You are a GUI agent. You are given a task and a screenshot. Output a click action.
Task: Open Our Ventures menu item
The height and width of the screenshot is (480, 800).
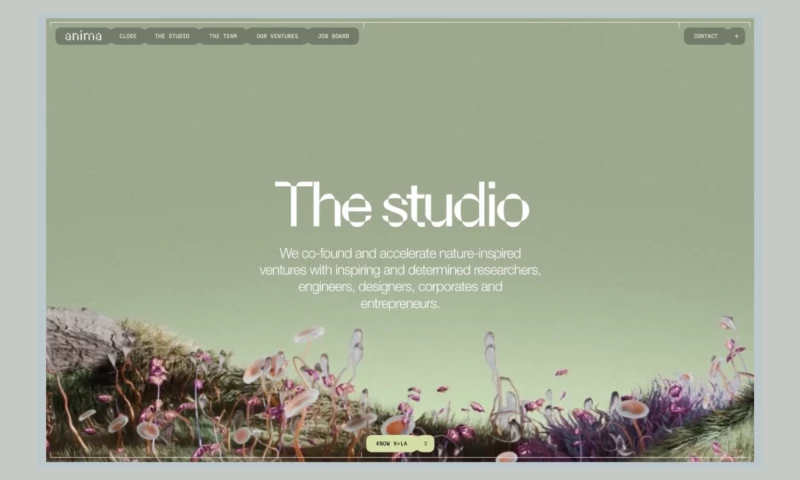(277, 36)
